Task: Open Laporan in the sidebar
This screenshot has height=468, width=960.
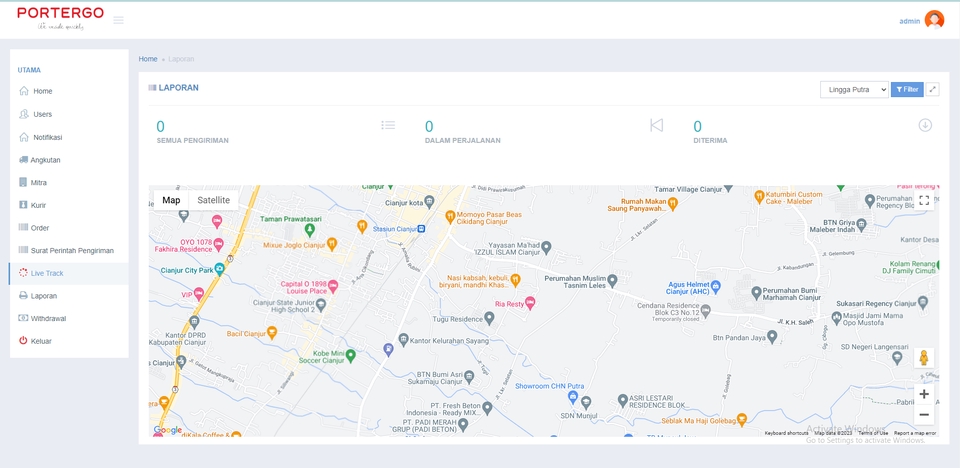Action: [x=69, y=296]
